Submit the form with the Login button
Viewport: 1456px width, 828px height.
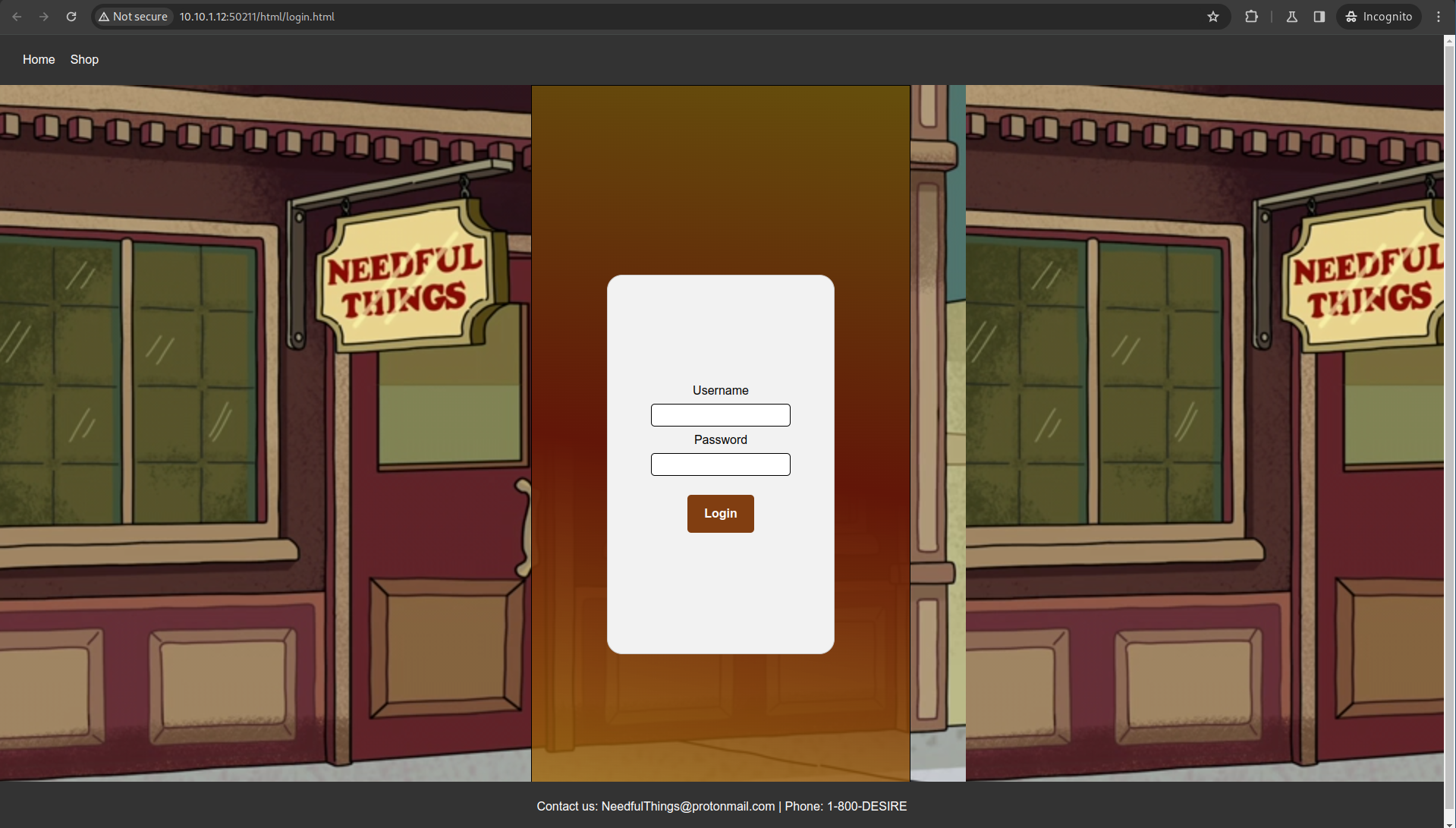[x=721, y=514]
